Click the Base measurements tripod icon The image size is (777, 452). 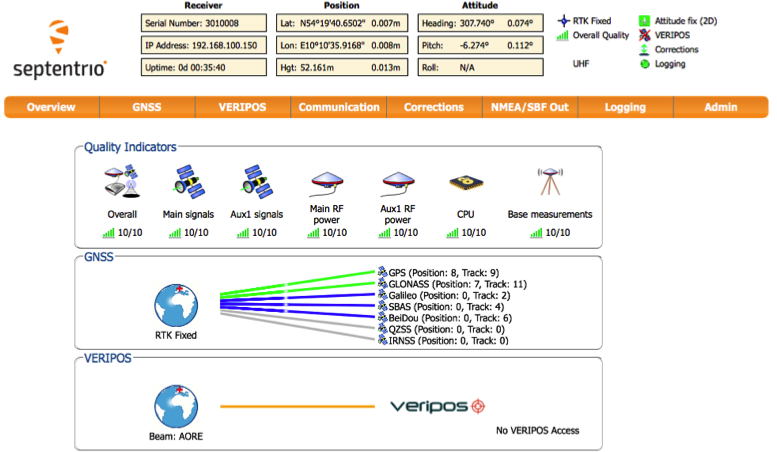click(550, 183)
